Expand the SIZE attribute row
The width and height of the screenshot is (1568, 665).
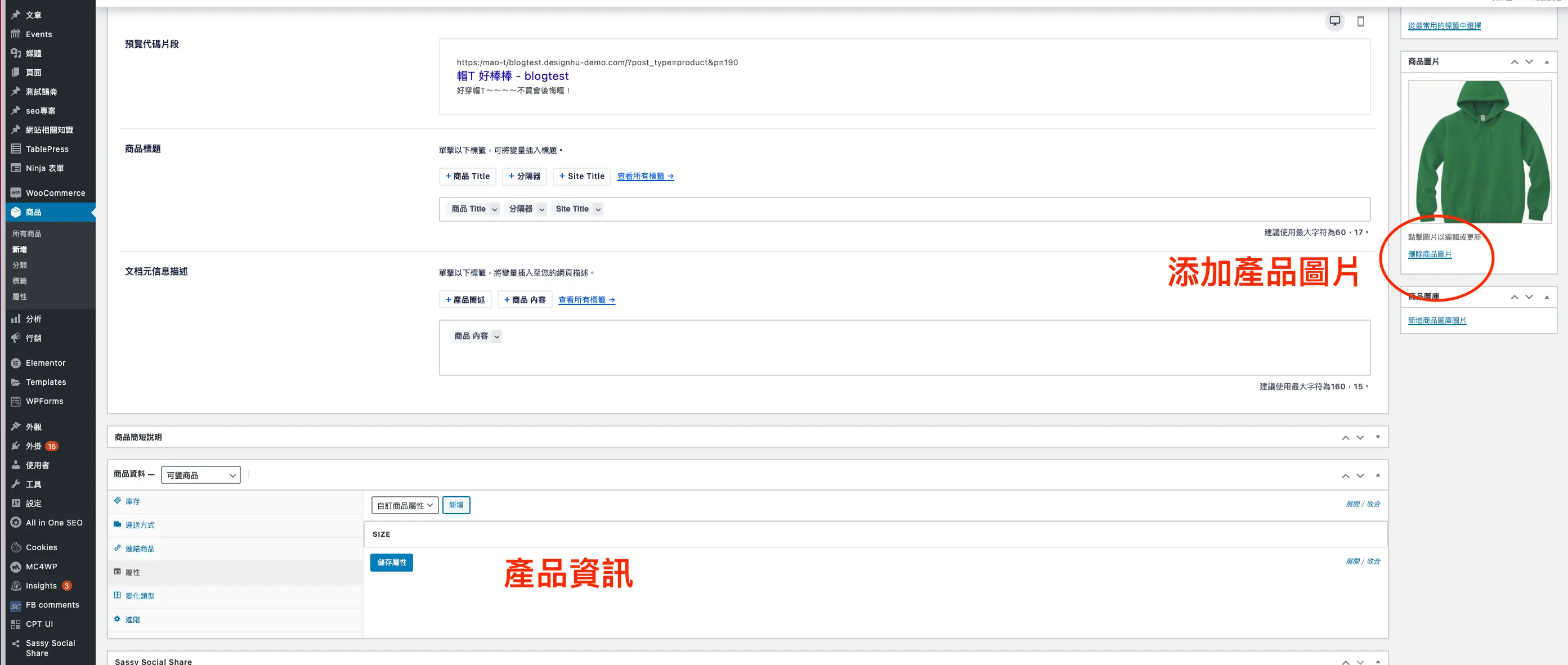pos(875,534)
